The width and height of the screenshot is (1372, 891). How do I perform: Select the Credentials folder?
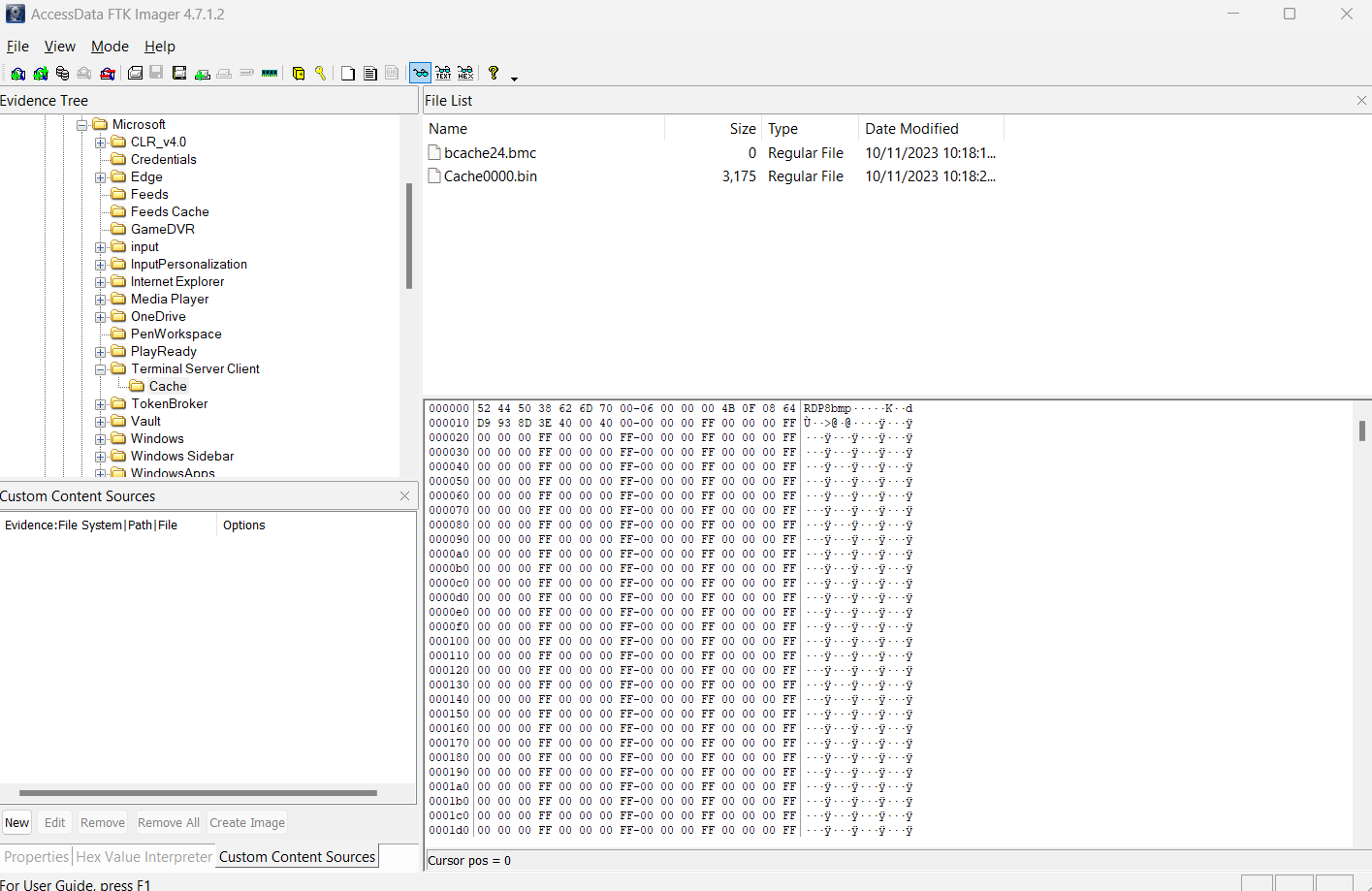(x=163, y=159)
